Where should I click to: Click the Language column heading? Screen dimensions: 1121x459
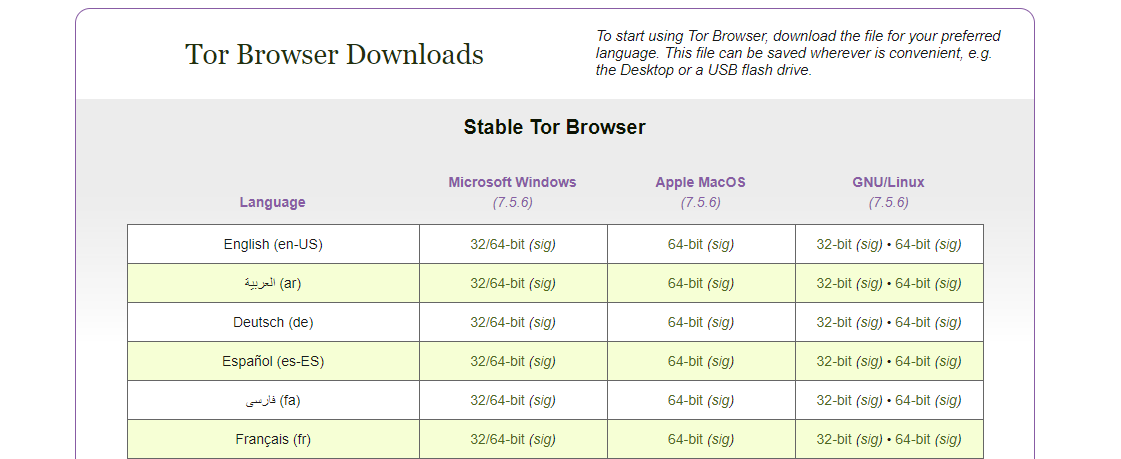(x=272, y=202)
